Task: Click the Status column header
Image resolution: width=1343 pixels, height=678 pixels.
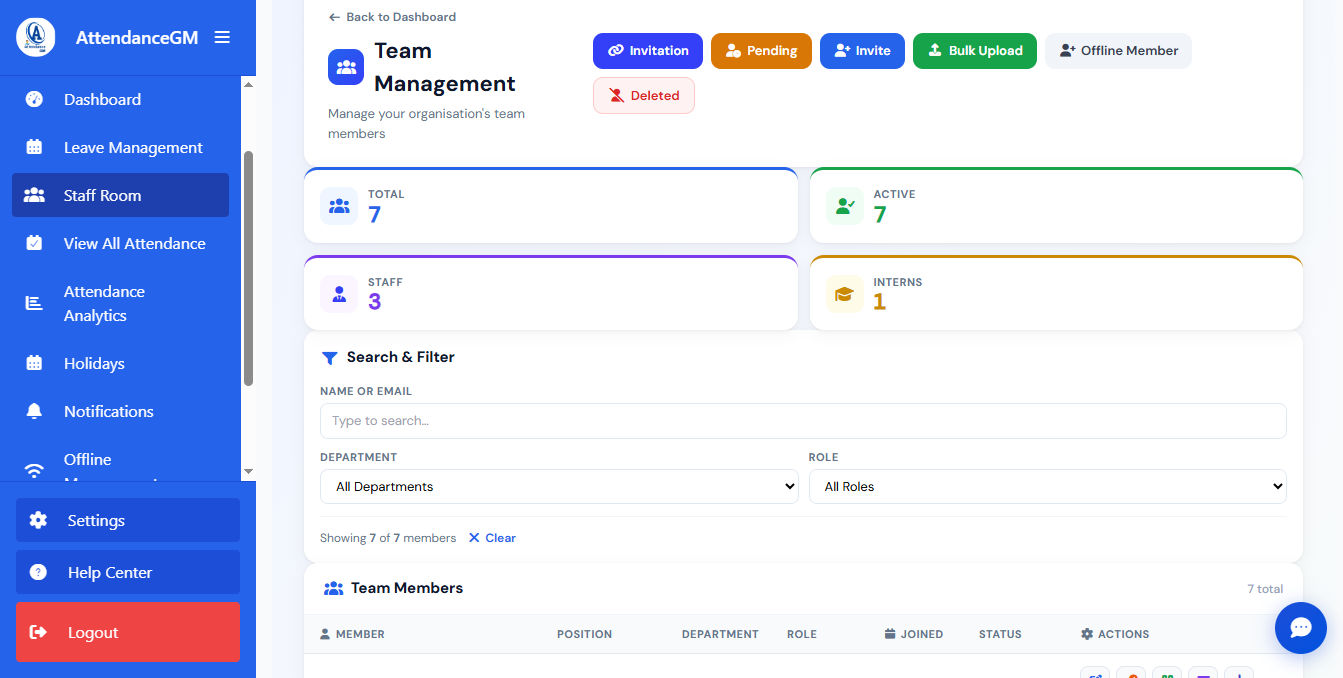Action: (1000, 634)
